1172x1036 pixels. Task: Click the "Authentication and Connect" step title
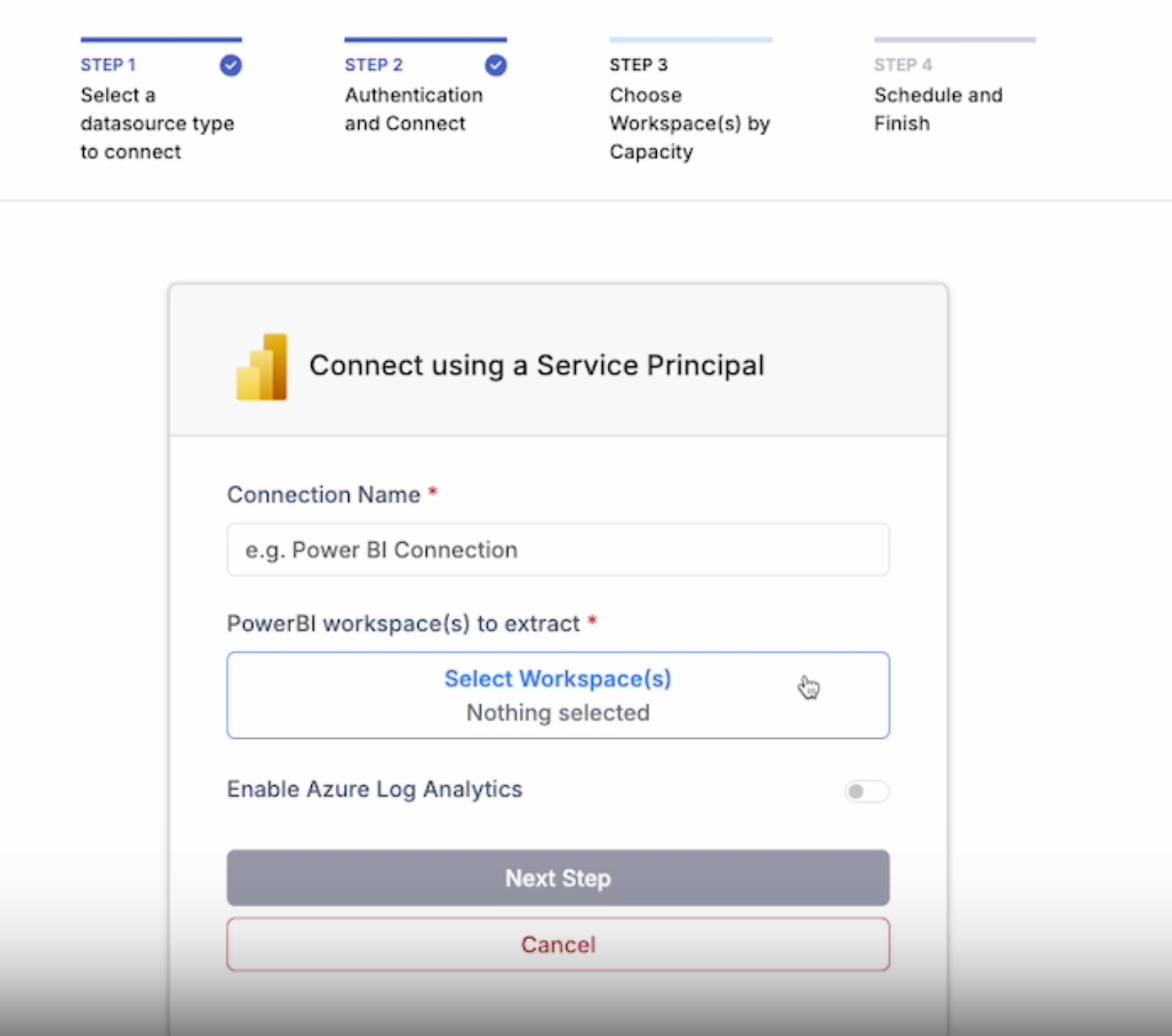[413, 109]
